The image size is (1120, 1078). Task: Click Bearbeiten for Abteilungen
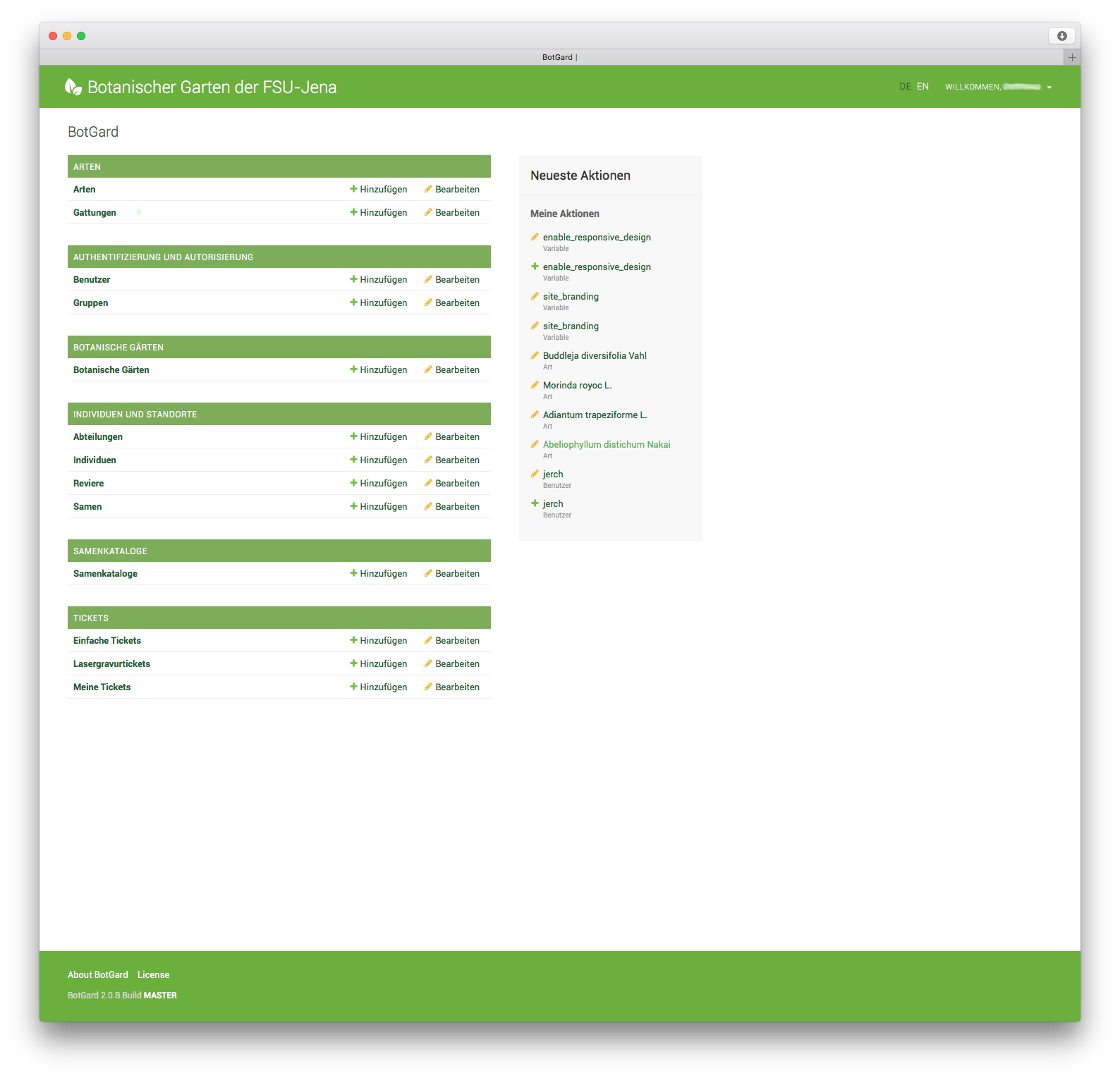(x=452, y=436)
